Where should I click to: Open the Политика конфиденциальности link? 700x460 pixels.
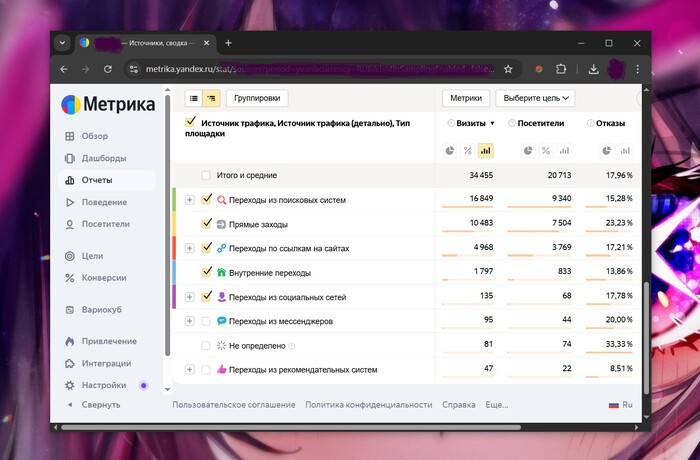369,405
